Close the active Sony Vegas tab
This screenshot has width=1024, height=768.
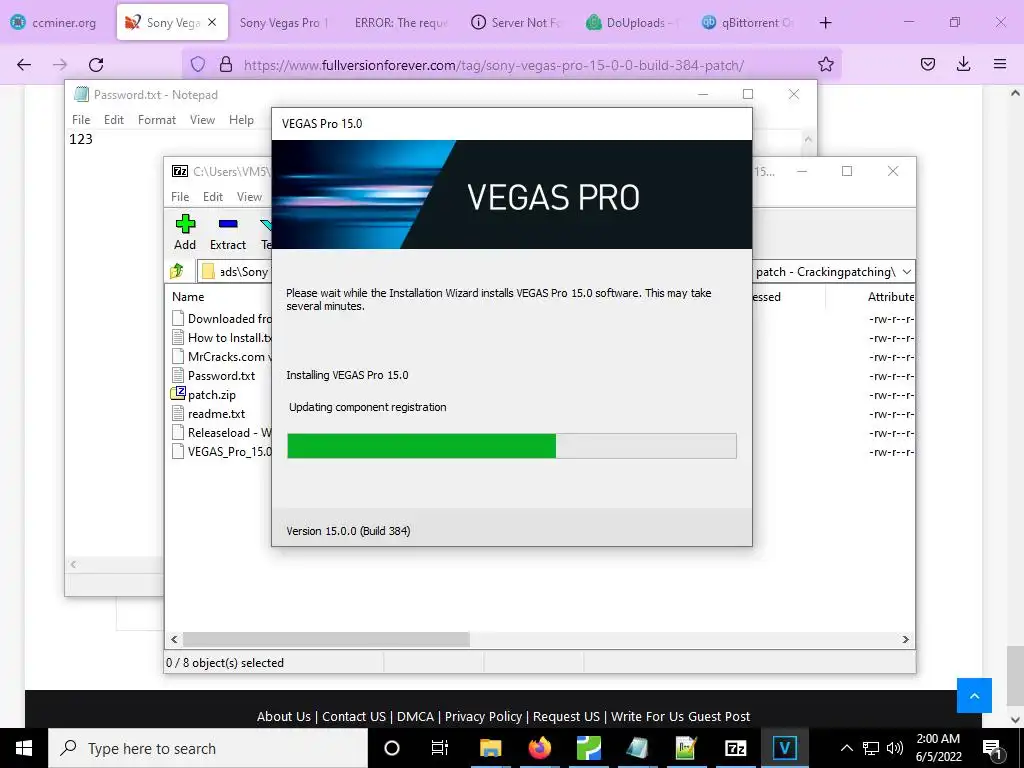212,22
